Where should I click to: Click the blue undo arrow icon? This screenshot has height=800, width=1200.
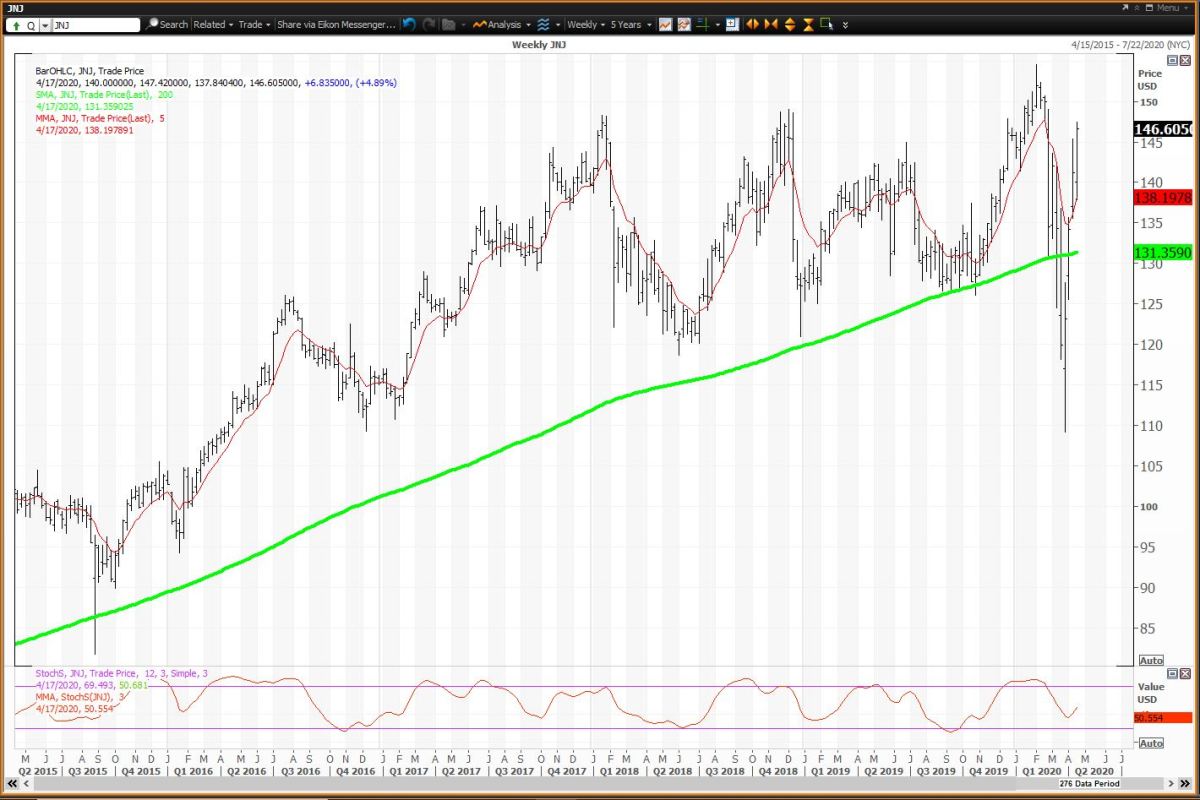pyautogui.click(x=410, y=24)
